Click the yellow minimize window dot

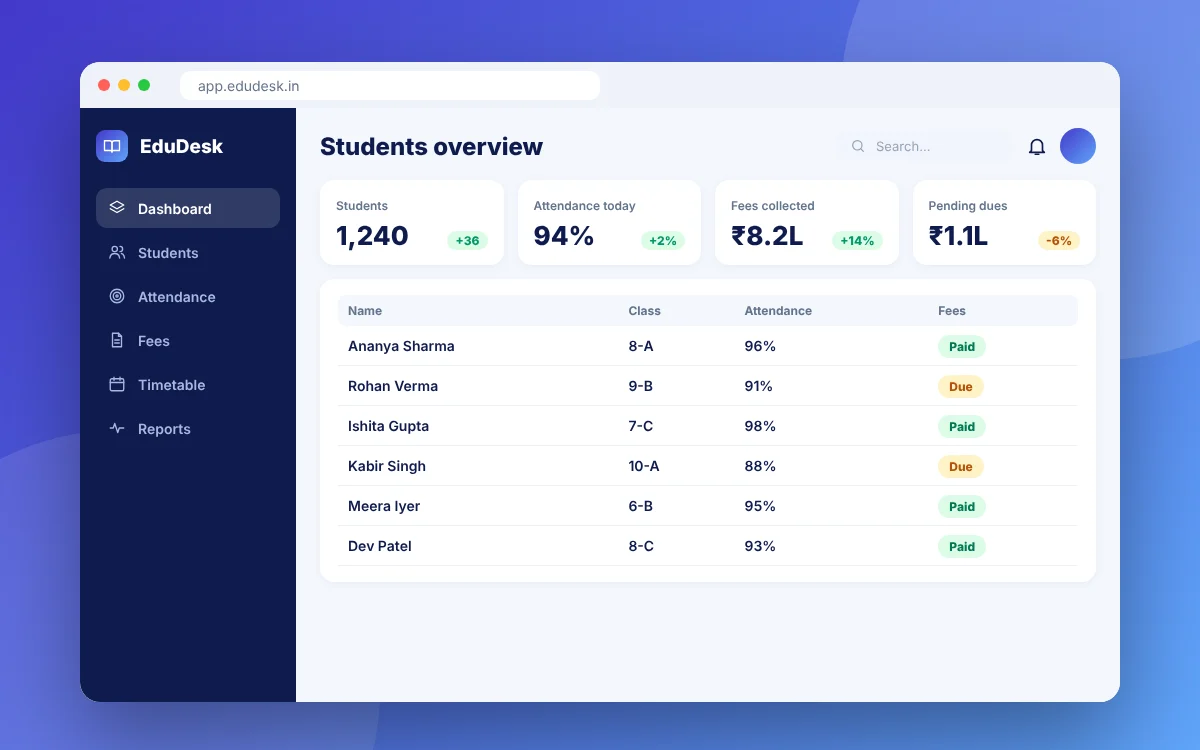pyautogui.click(x=124, y=85)
